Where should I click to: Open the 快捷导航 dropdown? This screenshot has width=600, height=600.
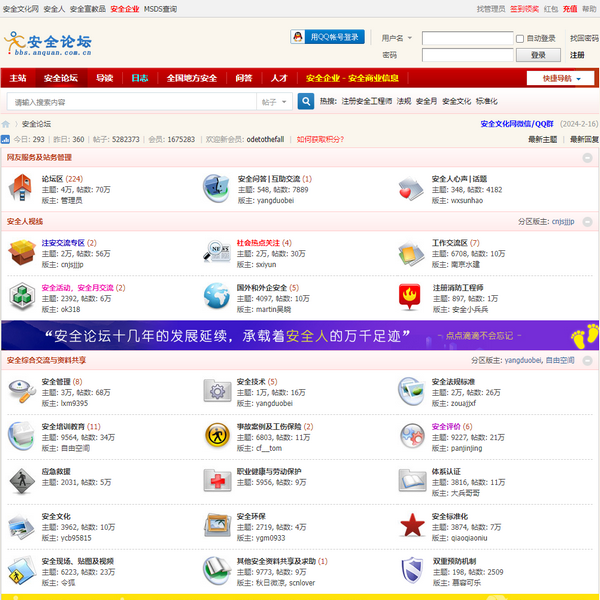pyautogui.click(x=560, y=78)
